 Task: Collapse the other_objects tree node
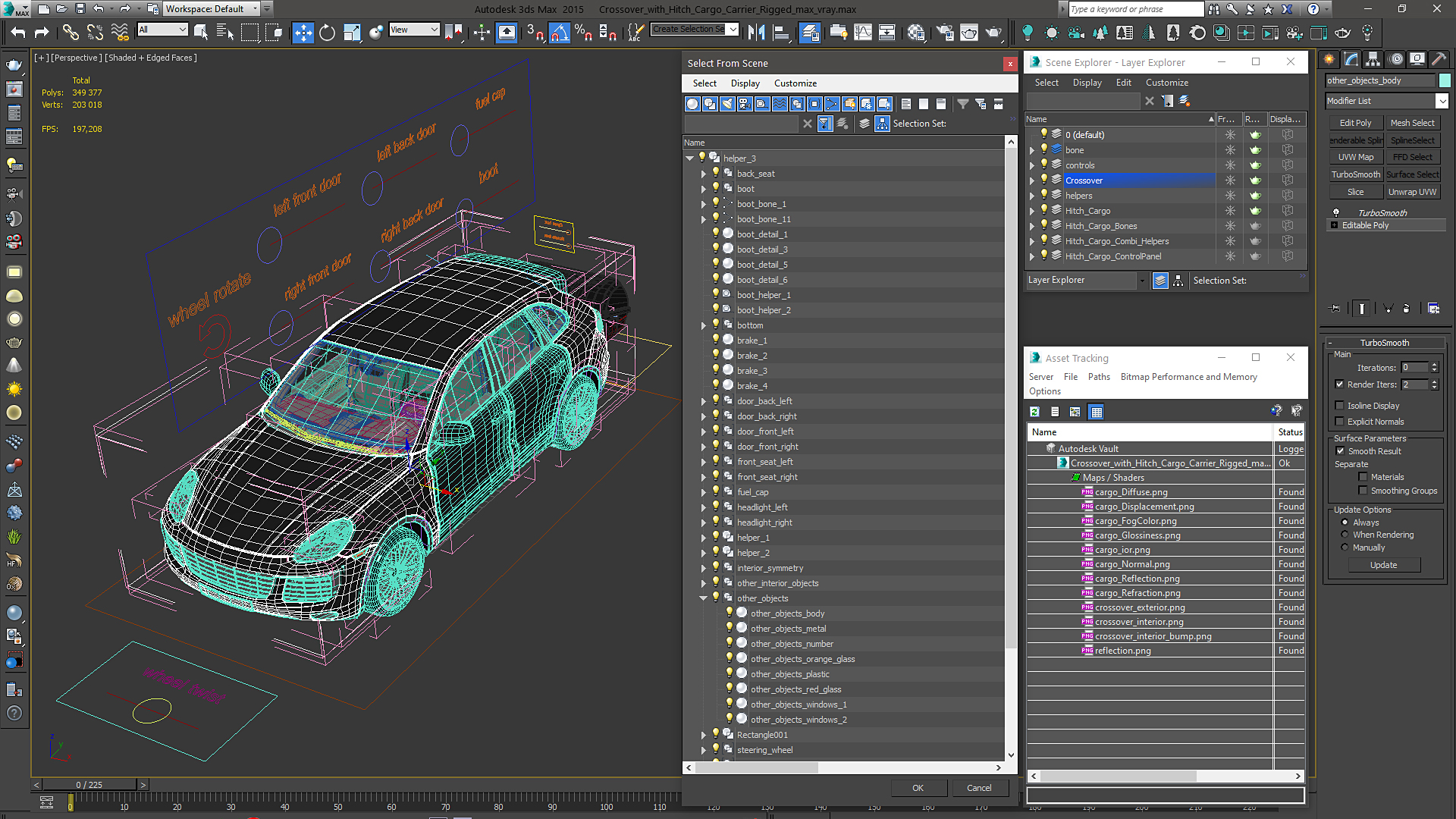(703, 598)
